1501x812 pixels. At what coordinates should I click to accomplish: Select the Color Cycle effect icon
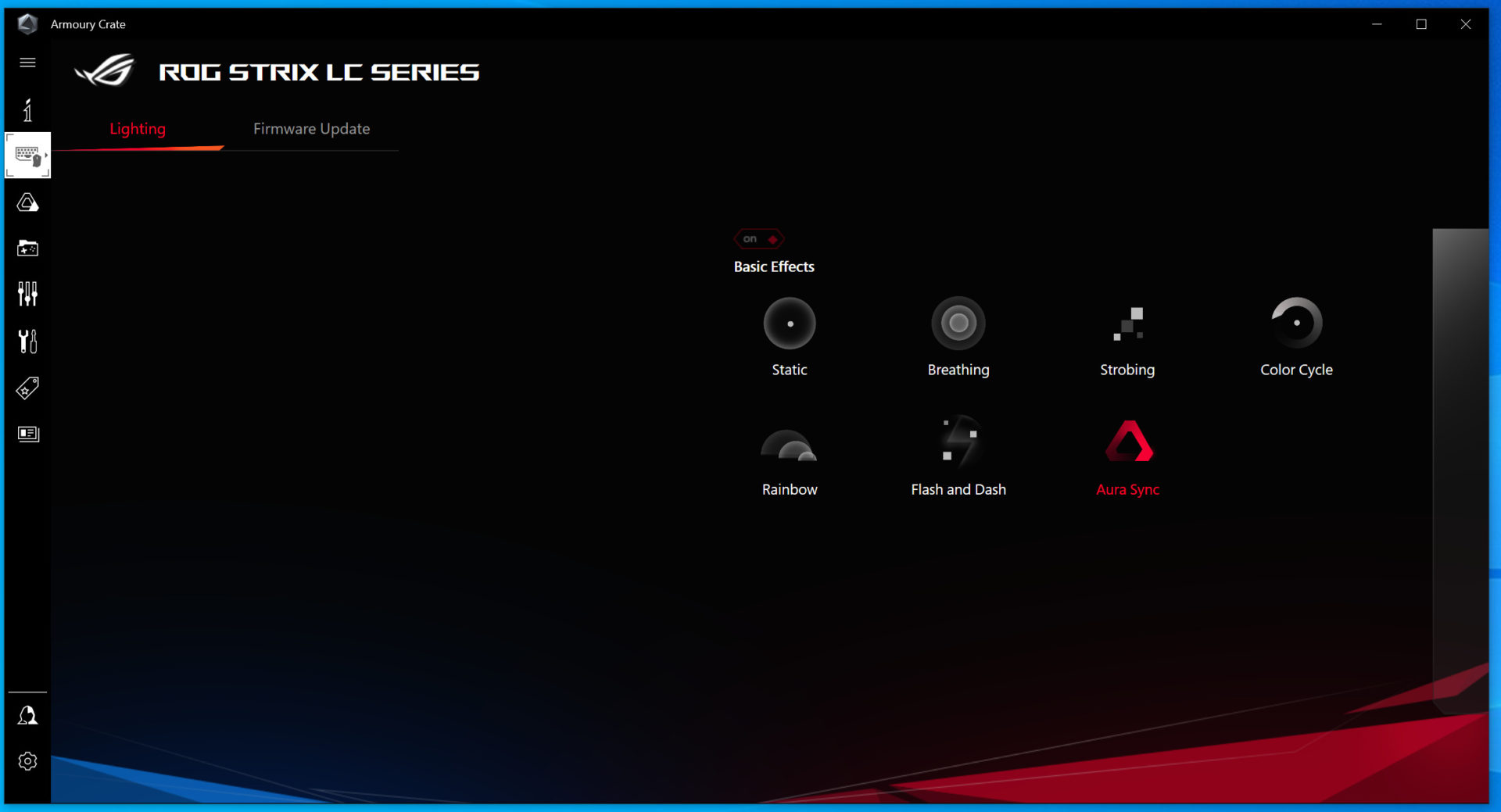[1296, 324]
